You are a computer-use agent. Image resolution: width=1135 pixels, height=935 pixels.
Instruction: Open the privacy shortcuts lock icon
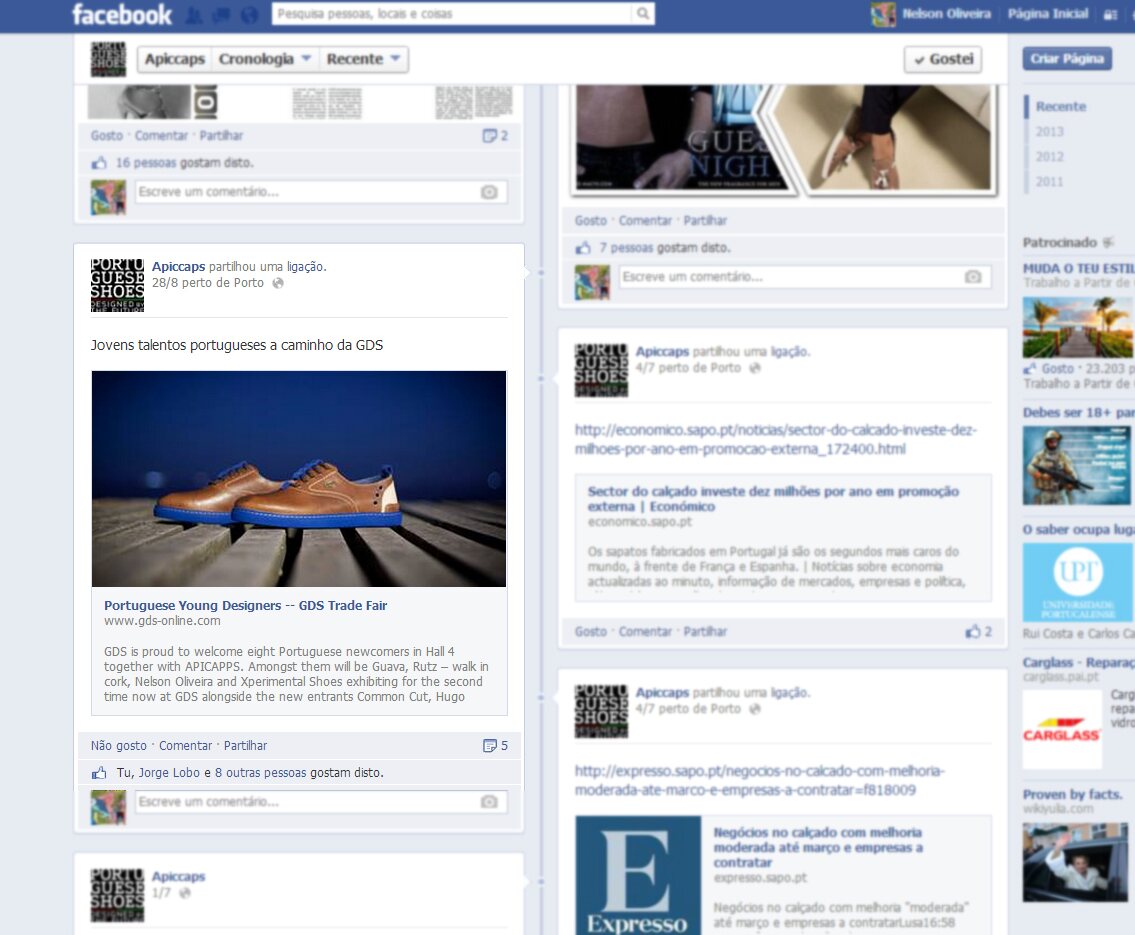[1110, 14]
